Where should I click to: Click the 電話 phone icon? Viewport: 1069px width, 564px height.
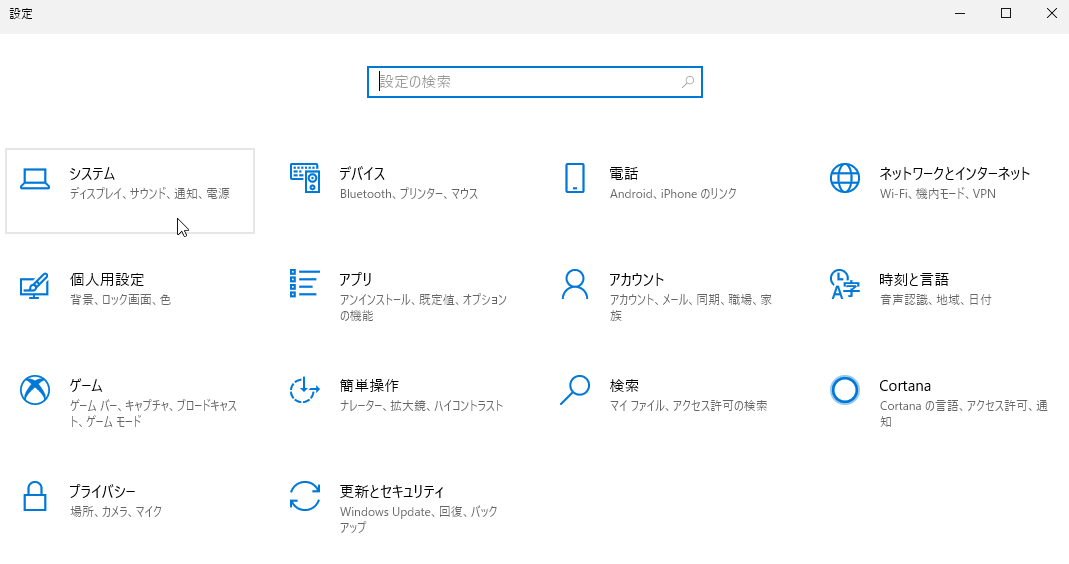pyautogui.click(x=575, y=178)
